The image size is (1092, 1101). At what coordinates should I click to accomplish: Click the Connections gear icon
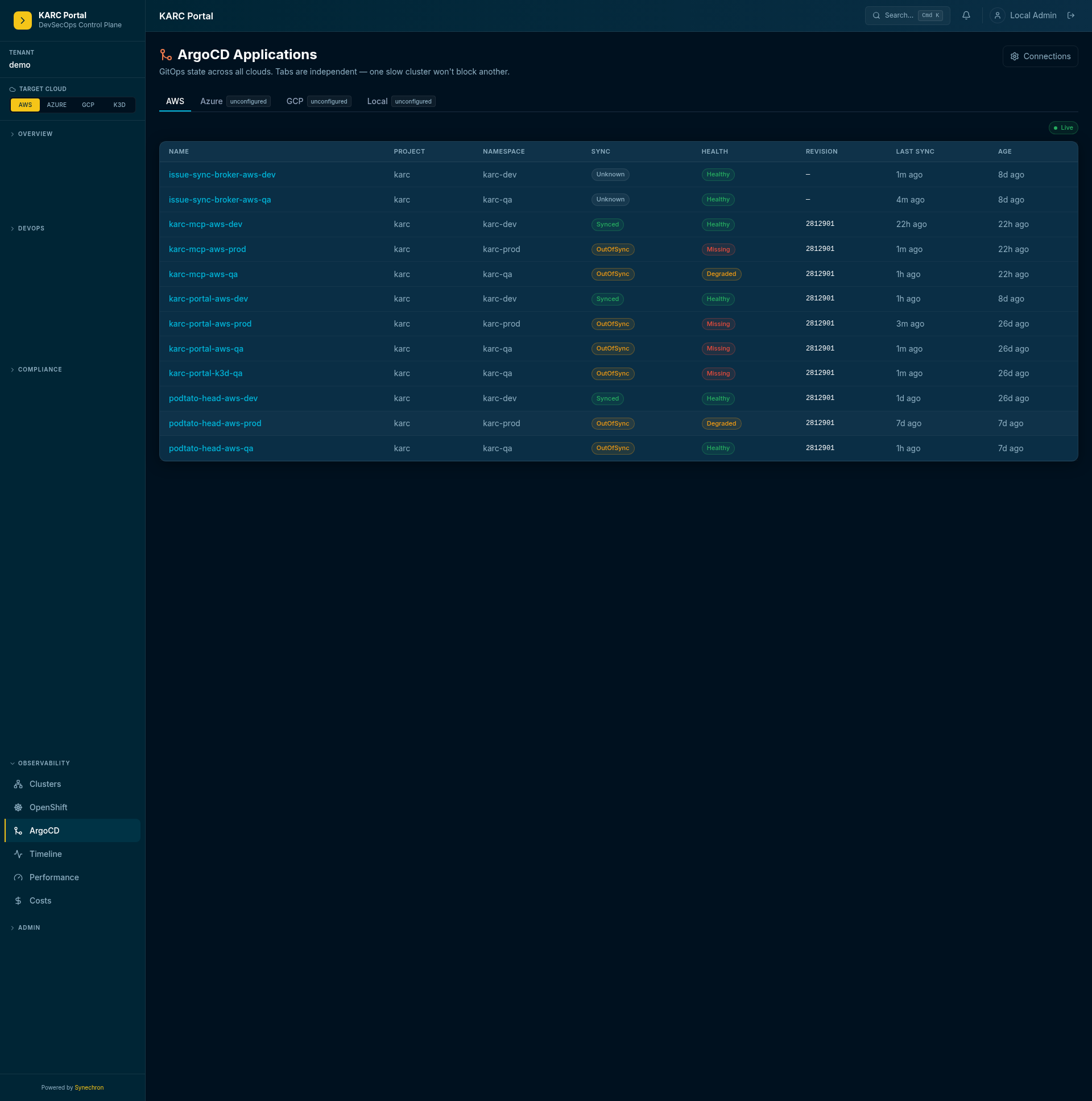pos(1015,56)
